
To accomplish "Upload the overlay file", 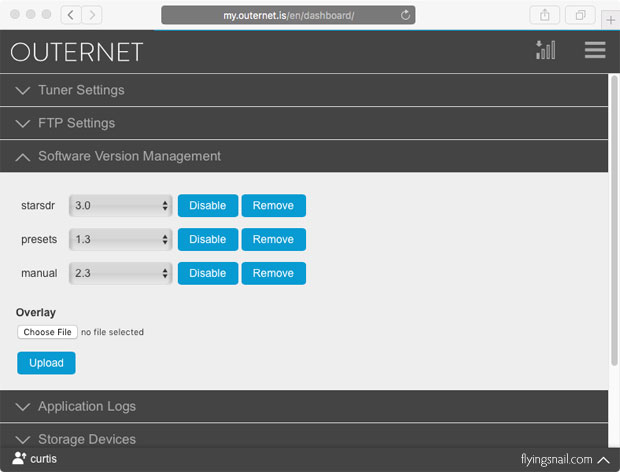I will (x=46, y=363).
